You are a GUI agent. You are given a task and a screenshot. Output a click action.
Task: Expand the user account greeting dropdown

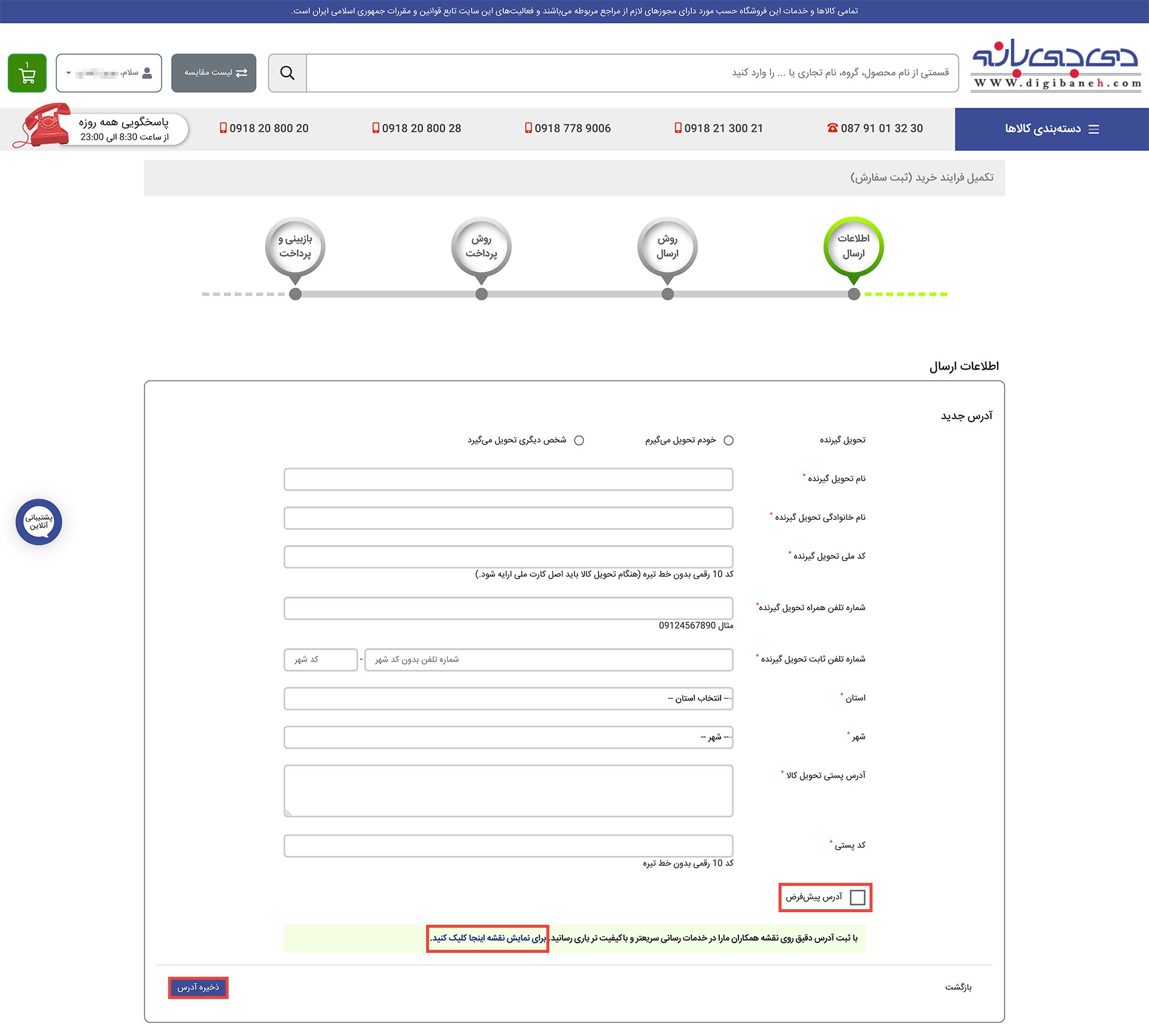coord(109,73)
